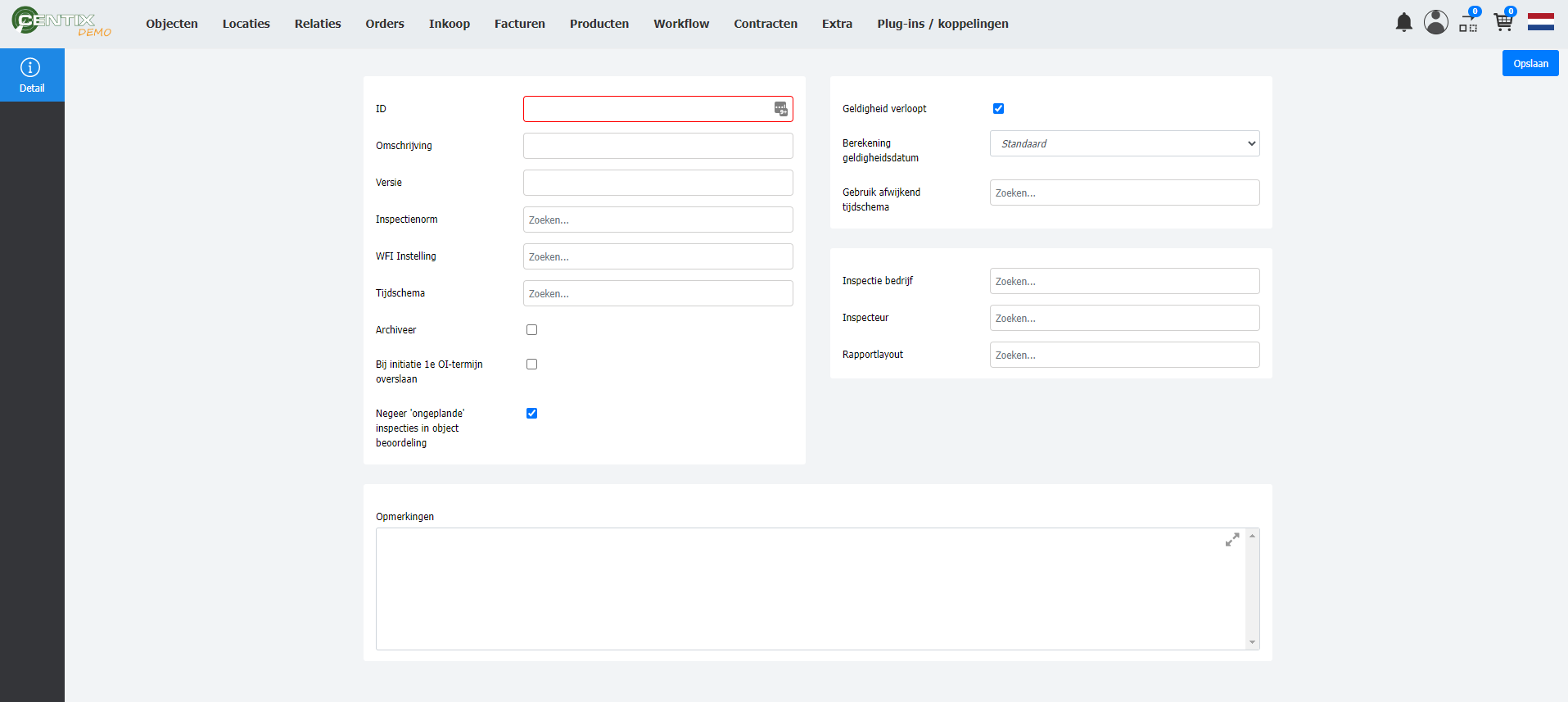Screen dimensions: 1568x702
Task: Open the Workflow menu
Action: (681, 24)
